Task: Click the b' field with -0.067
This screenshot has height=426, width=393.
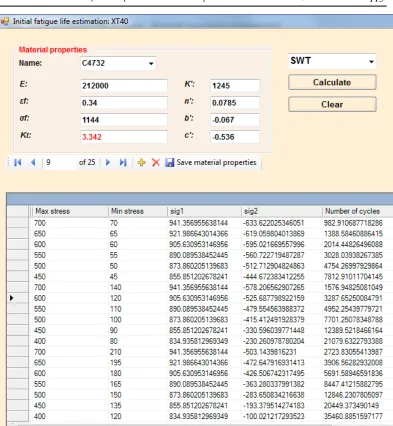Action: (235, 120)
